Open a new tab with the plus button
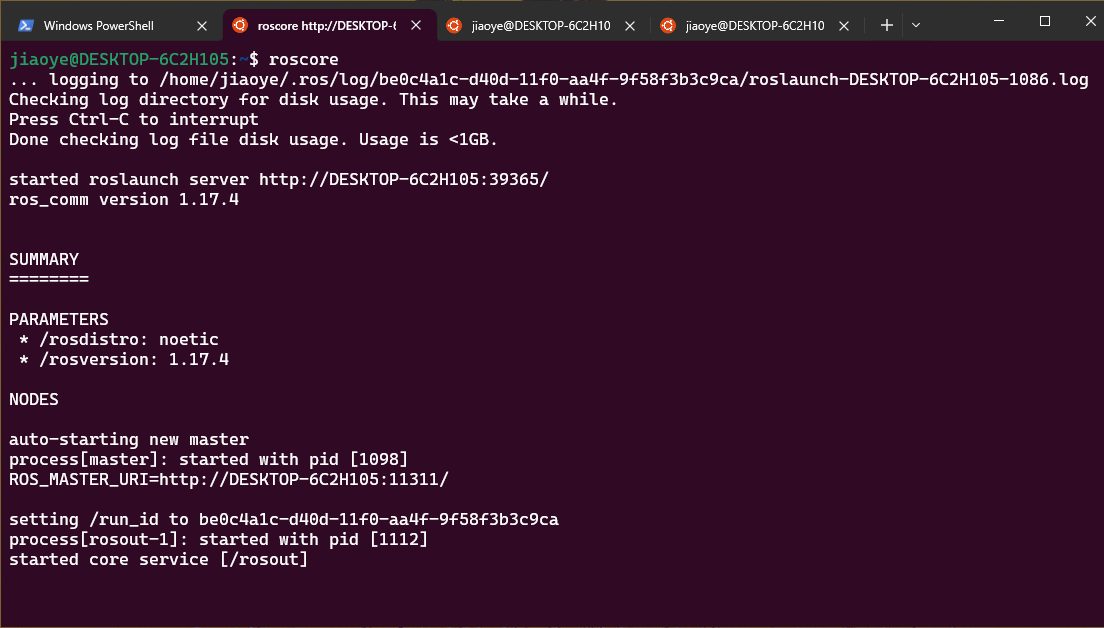Viewport: 1104px width, 628px height. coord(886,26)
